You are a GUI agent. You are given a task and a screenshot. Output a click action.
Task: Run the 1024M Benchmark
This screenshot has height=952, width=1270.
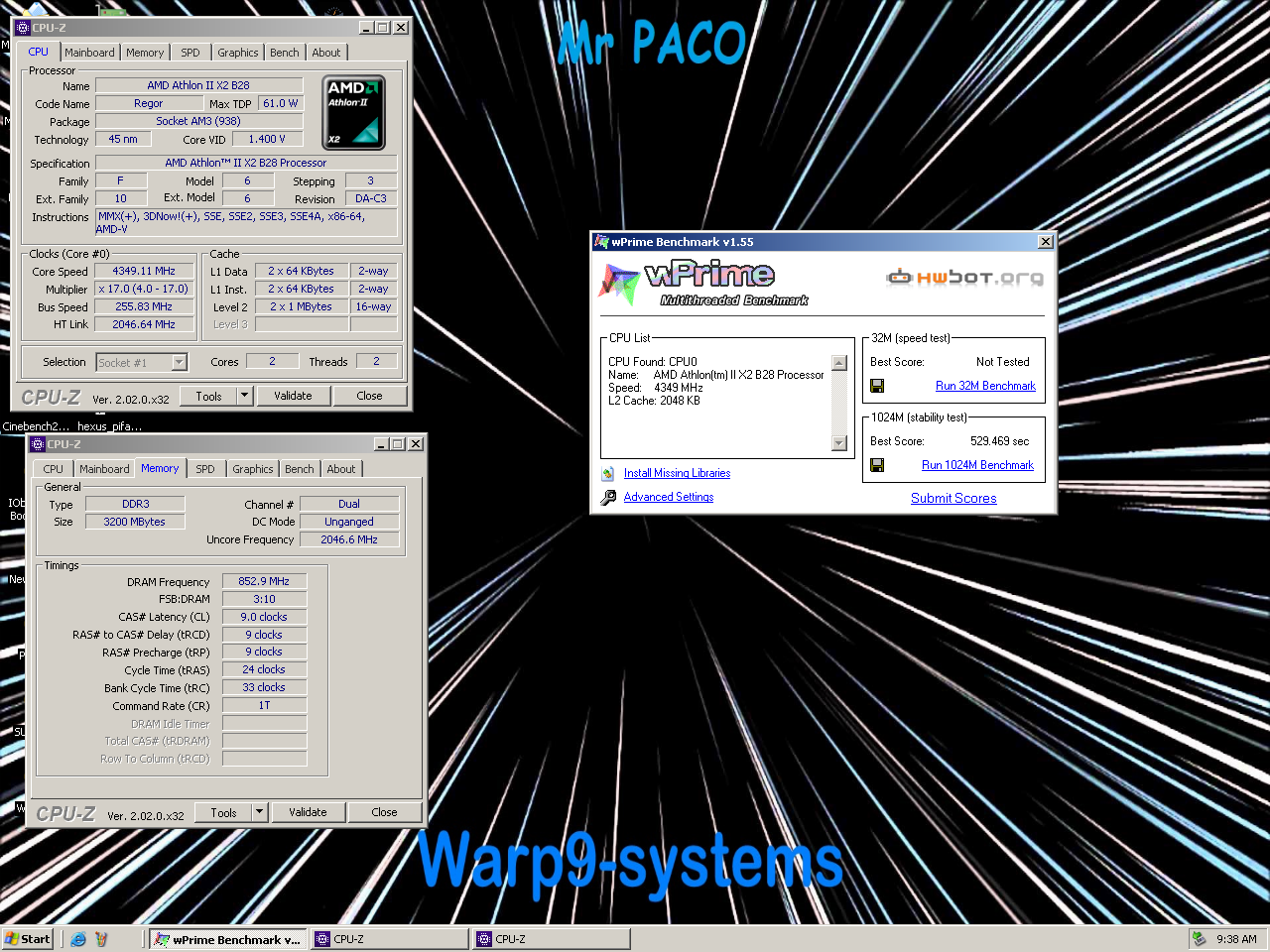[977, 465]
